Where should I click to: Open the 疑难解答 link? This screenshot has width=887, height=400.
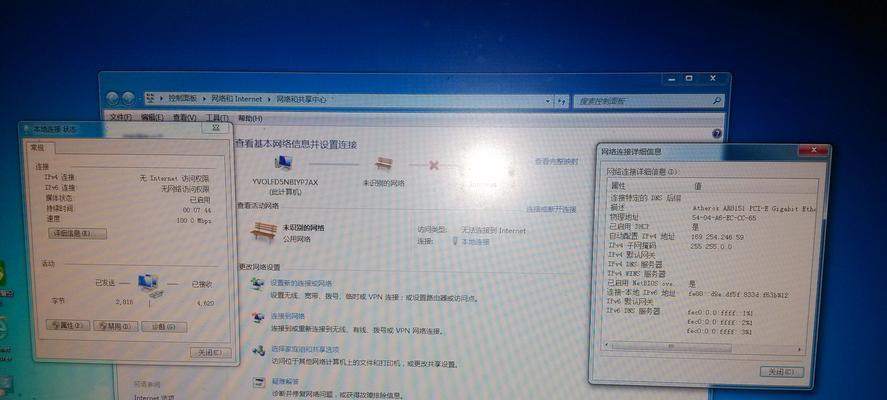[285, 381]
